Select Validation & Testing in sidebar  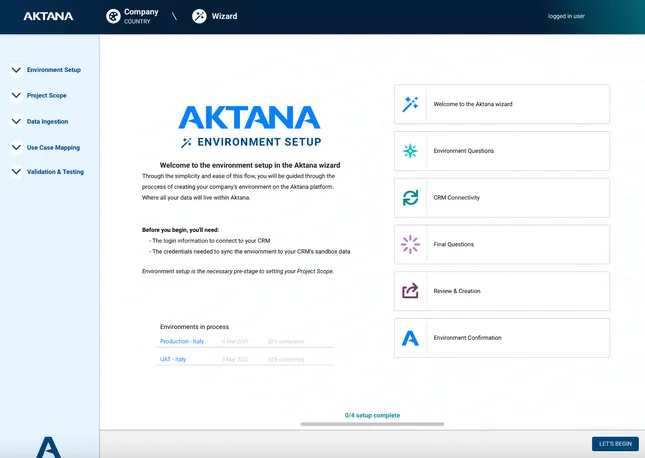(55, 172)
